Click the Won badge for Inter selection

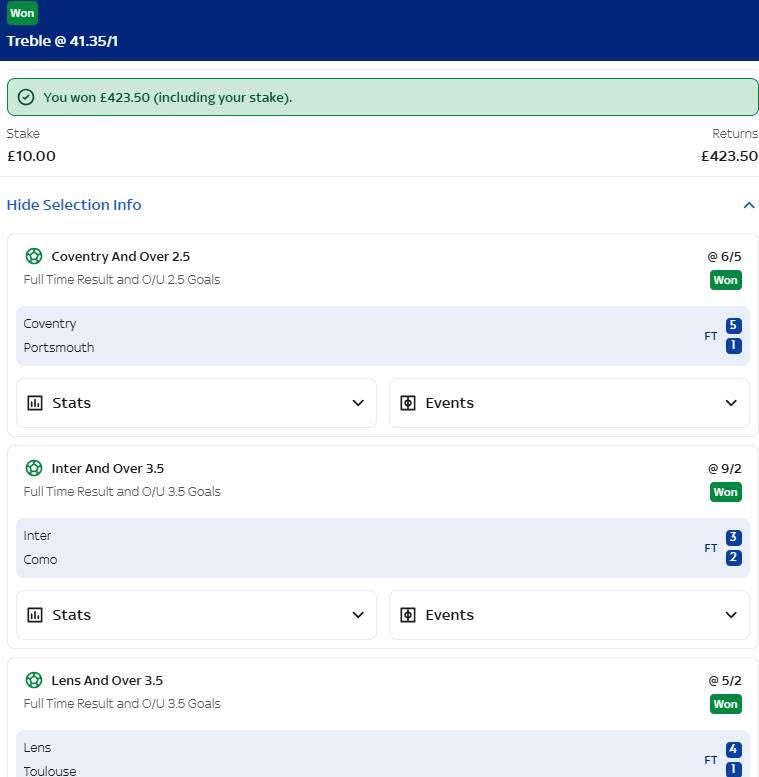(726, 492)
